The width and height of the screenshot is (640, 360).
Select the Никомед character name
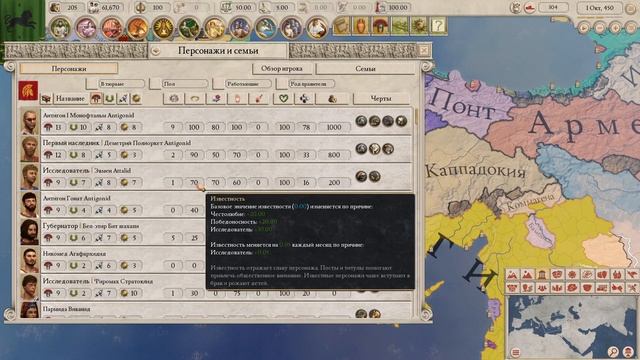pos(74,253)
